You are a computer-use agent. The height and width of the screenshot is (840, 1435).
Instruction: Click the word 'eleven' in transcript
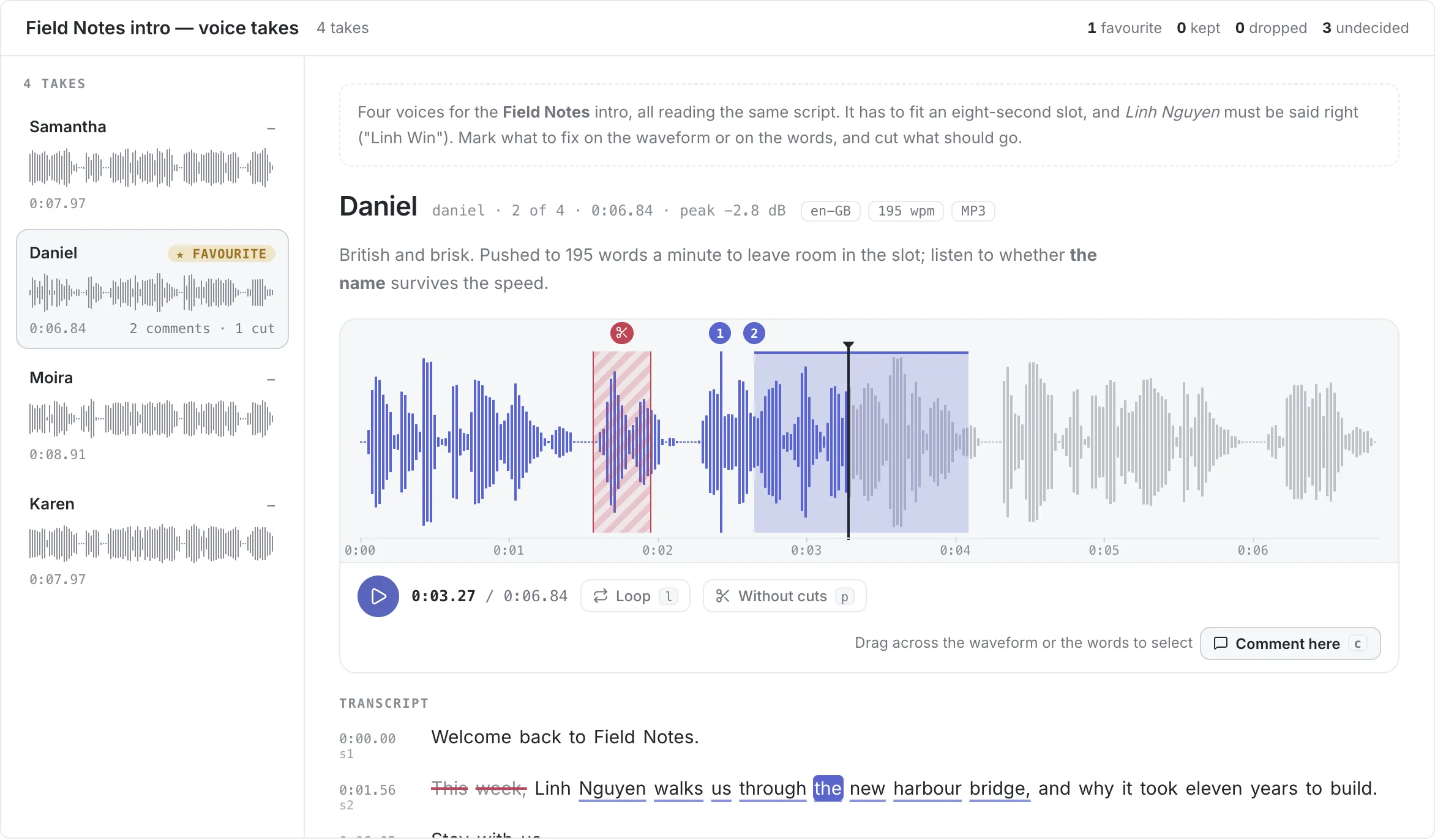[x=1213, y=788]
